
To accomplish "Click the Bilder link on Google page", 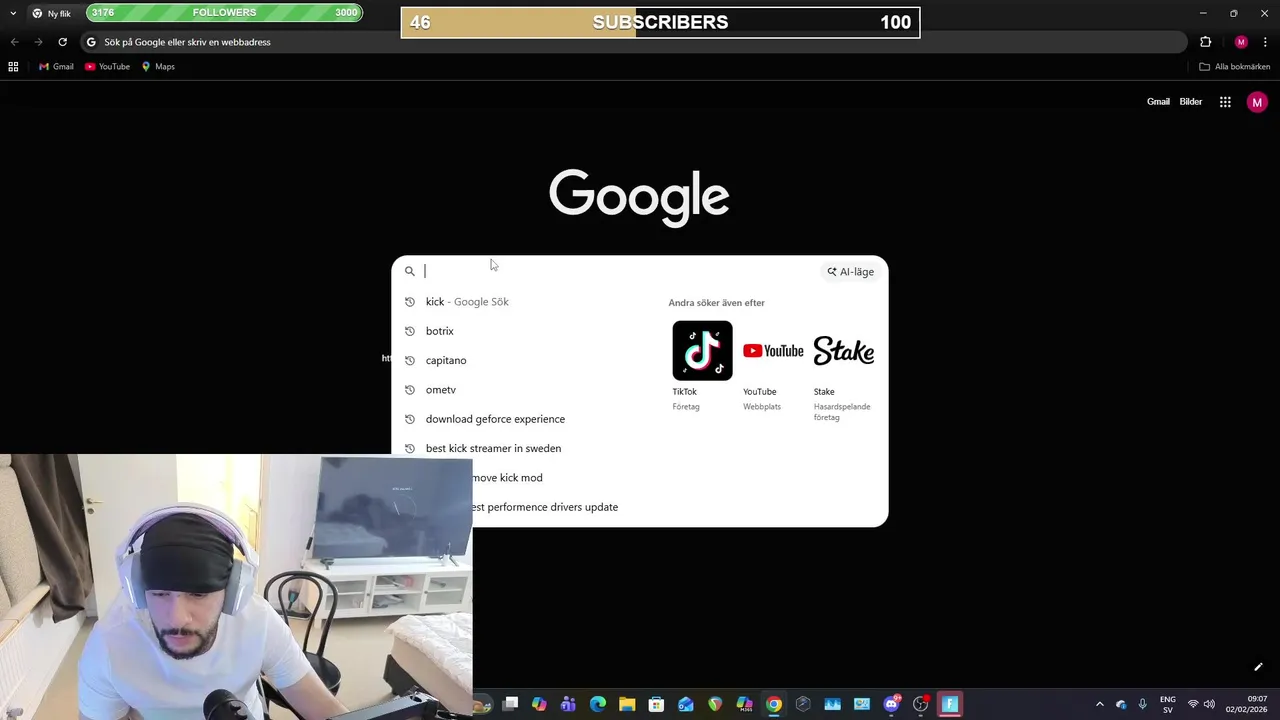I will coord(1191,102).
